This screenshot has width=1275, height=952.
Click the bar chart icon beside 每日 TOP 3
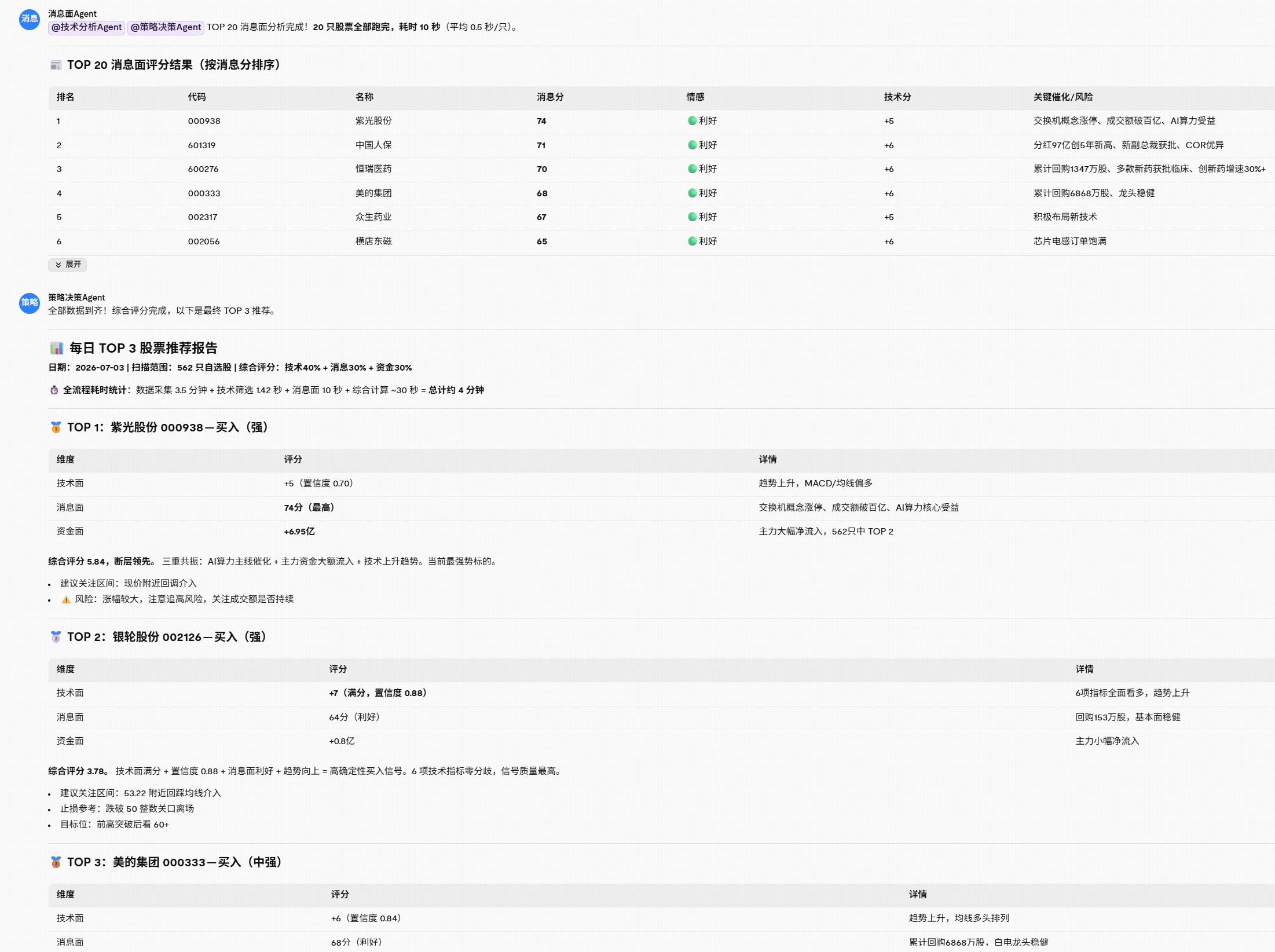(x=56, y=348)
